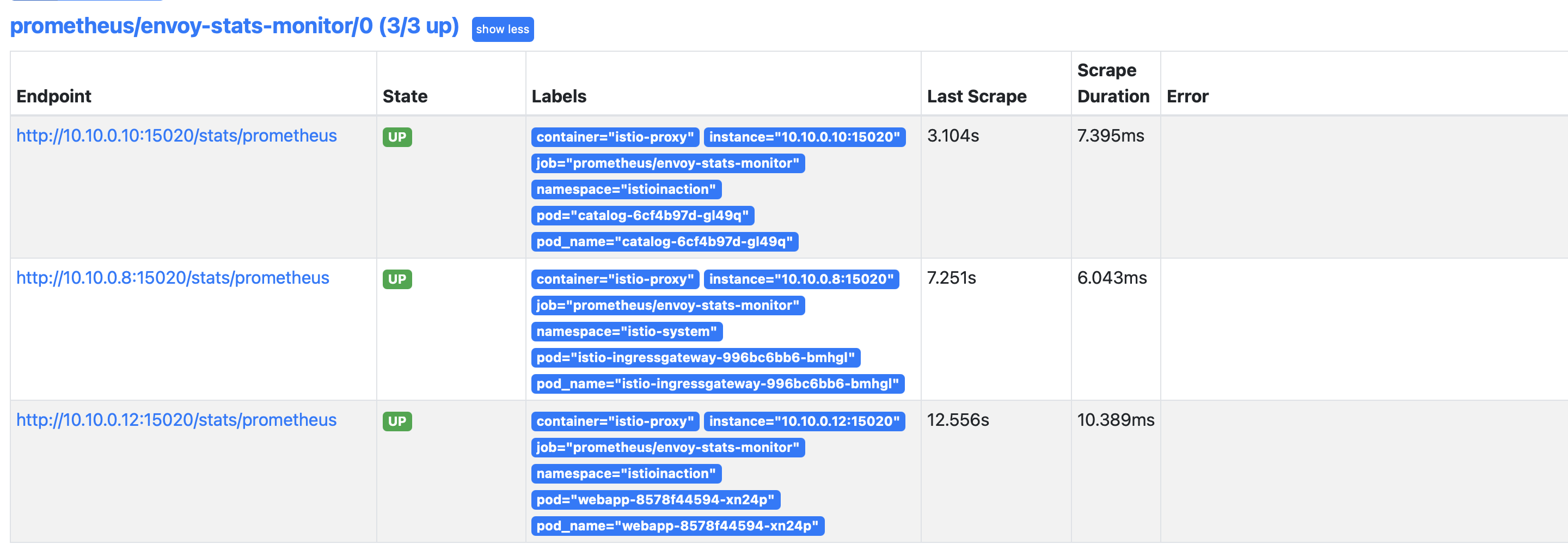1568x550 pixels.
Task: Click label instance="10.10.0.10:15020"
Action: pyautogui.click(x=804, y=137)
